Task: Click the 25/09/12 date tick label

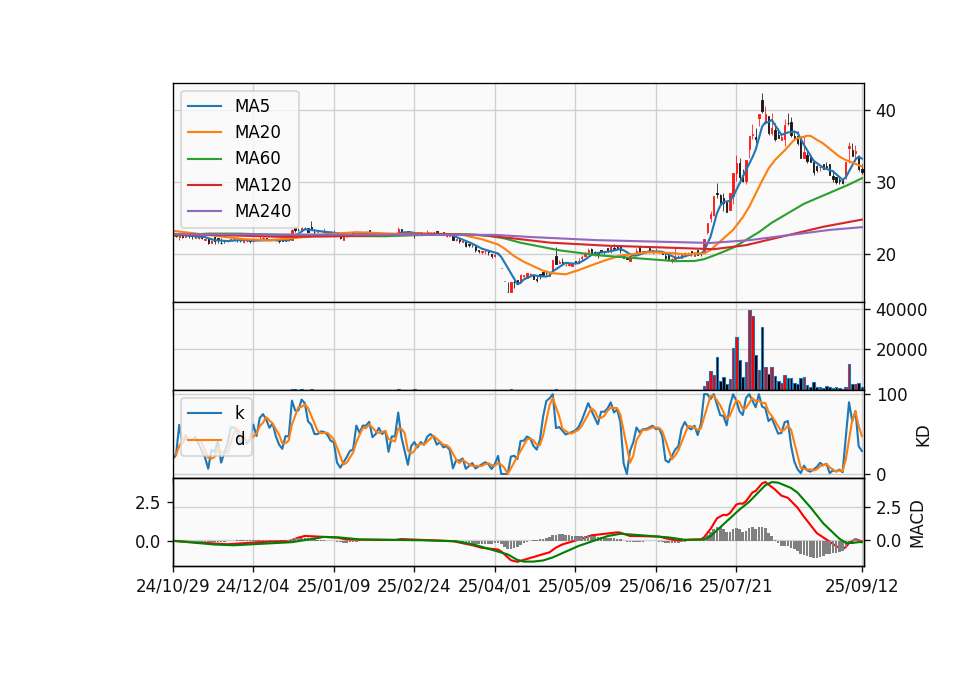Action: click(x=861, y=587)
